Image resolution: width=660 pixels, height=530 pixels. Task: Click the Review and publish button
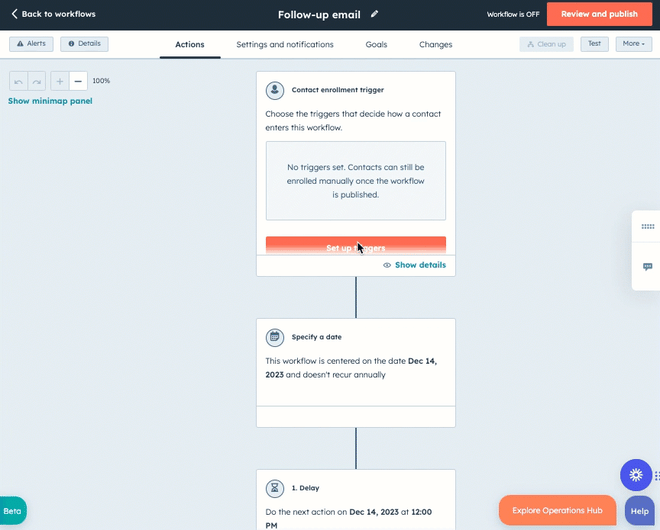click(599, 14)
